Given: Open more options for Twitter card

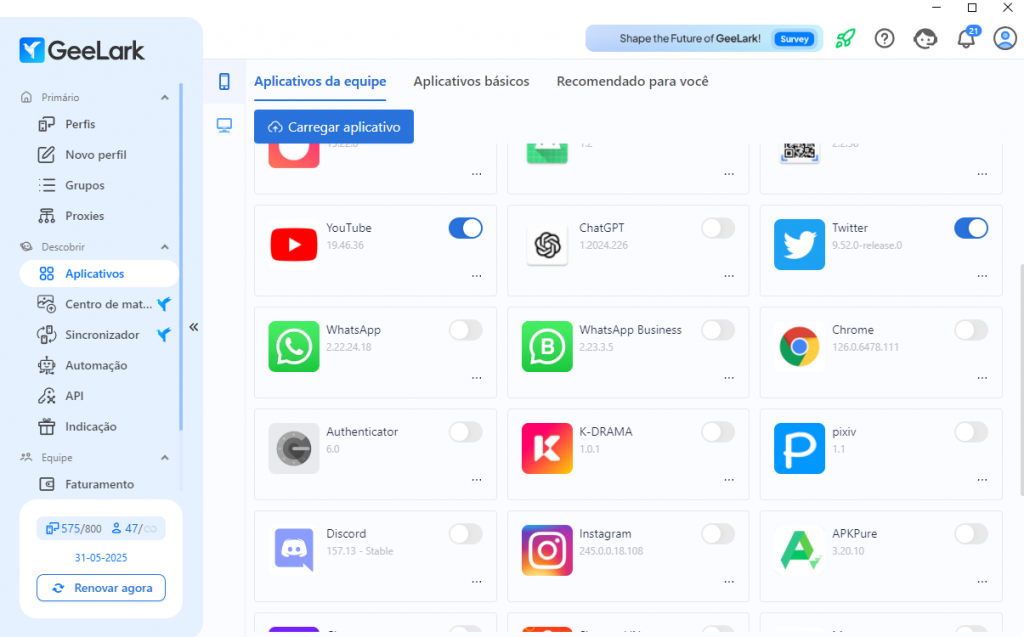Looking at the screenshot, I should coord(982,276).
